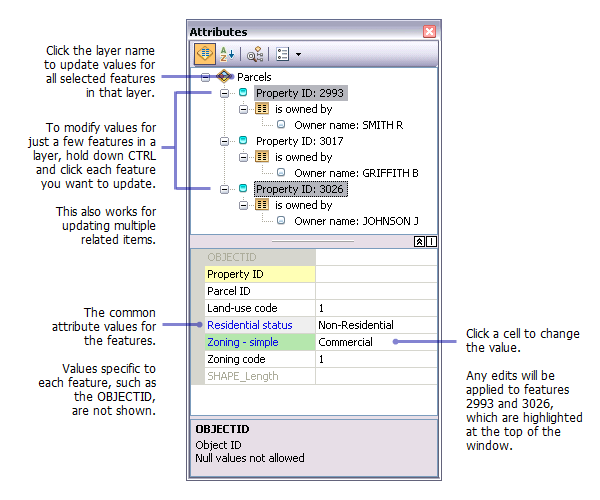Click the table icon under Property ID: 3017

[x=262, y=156]
